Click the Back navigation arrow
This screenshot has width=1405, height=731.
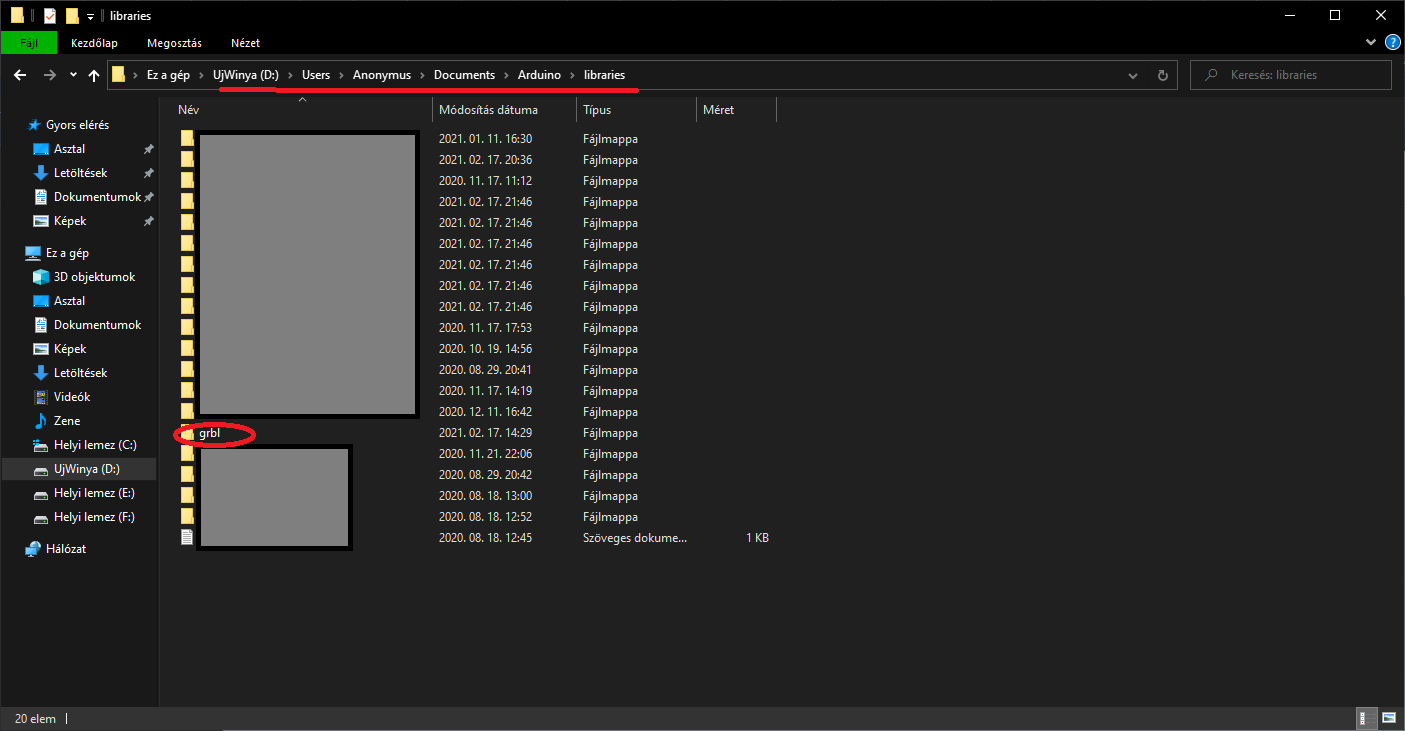[x=19, y=75]
